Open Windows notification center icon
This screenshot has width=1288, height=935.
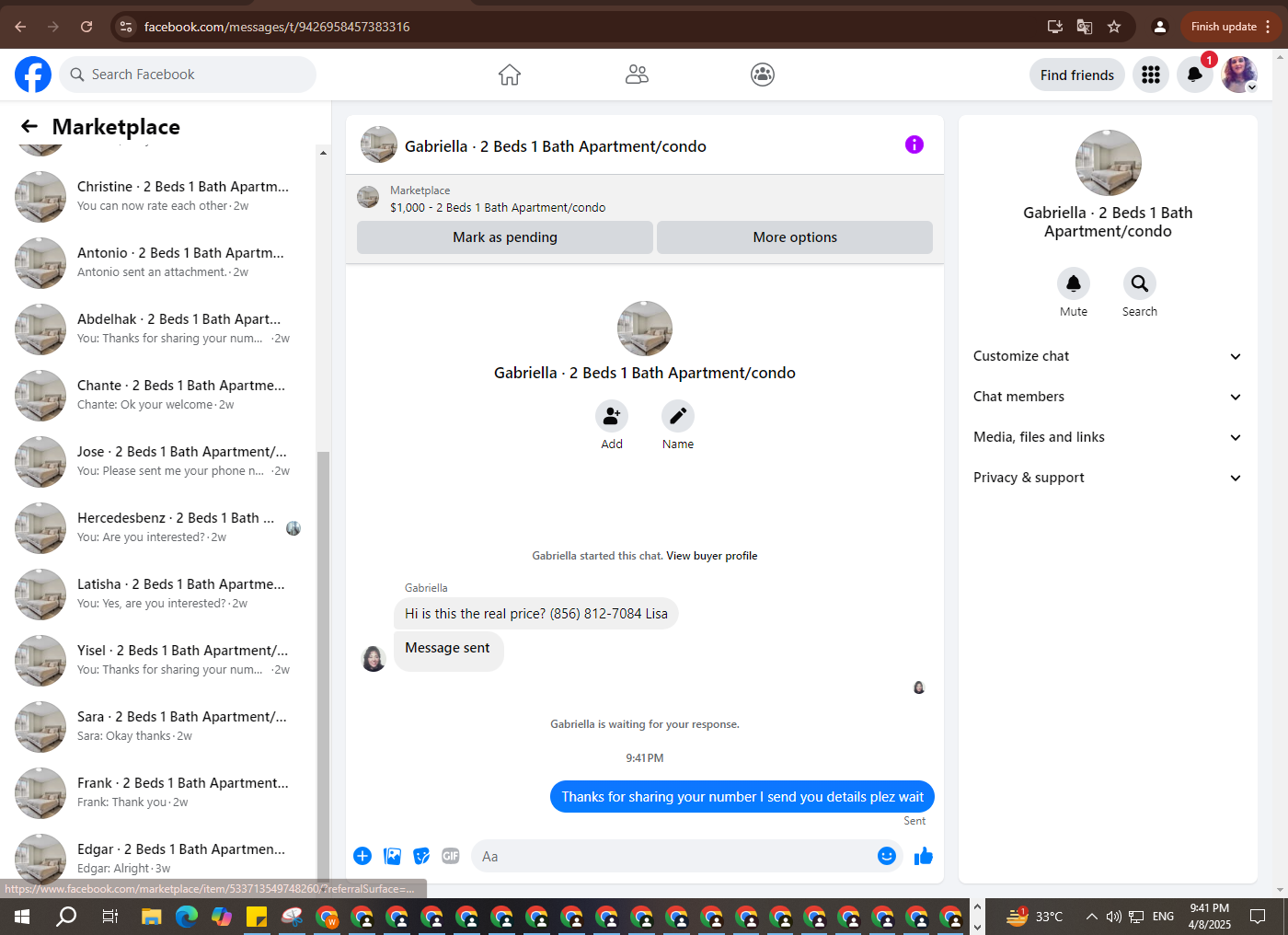1258,917
